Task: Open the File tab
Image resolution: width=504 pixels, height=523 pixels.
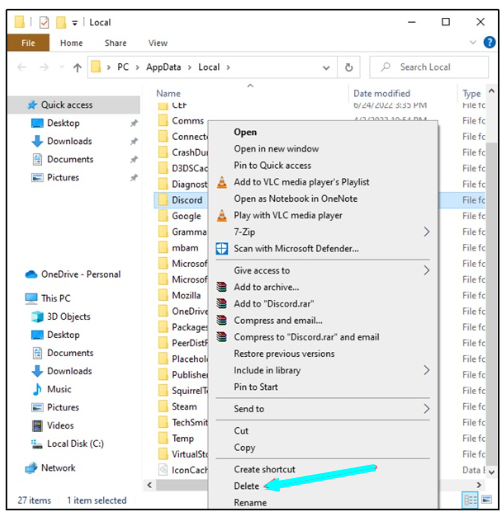Action: pos(28,43)
